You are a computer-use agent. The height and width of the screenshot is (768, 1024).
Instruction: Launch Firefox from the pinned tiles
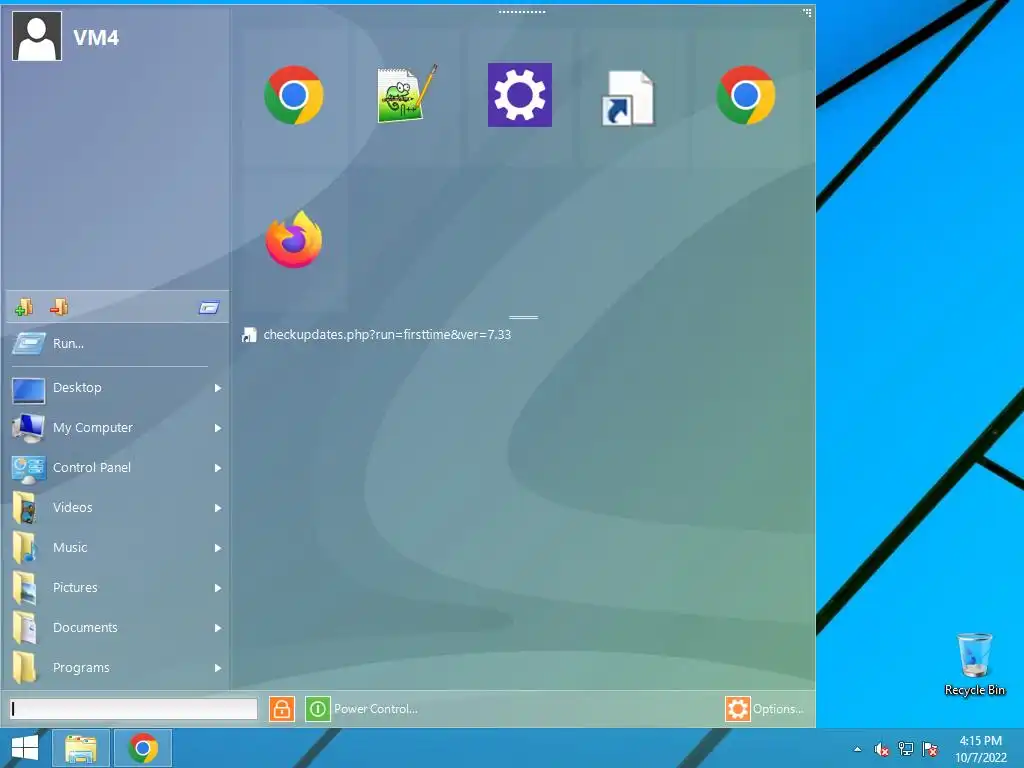[x=294, y=240]
